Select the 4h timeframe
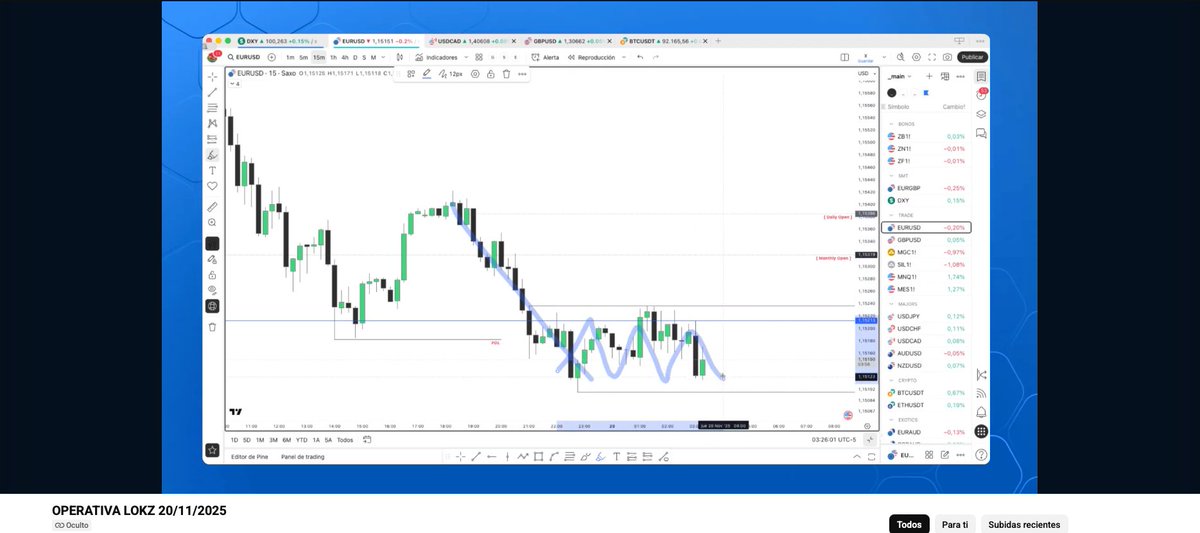Image resolution: width=1200 pixels, height=533 pixels. (x=344, y=57)
